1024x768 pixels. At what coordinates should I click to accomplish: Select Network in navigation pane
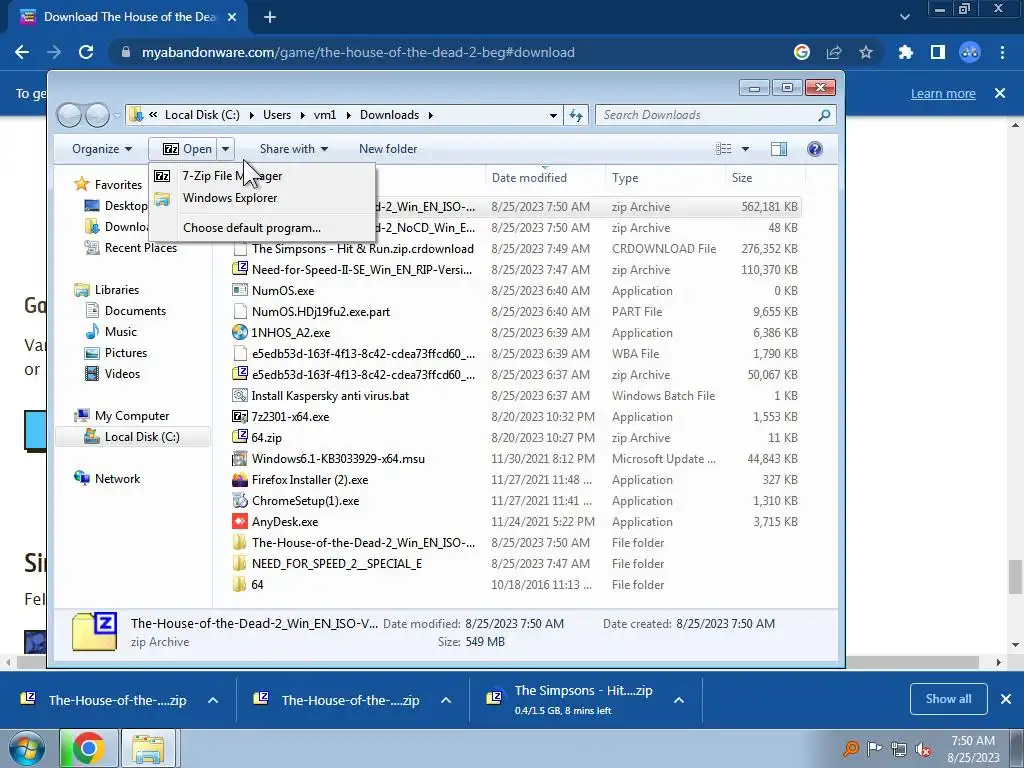coord(117,479)
